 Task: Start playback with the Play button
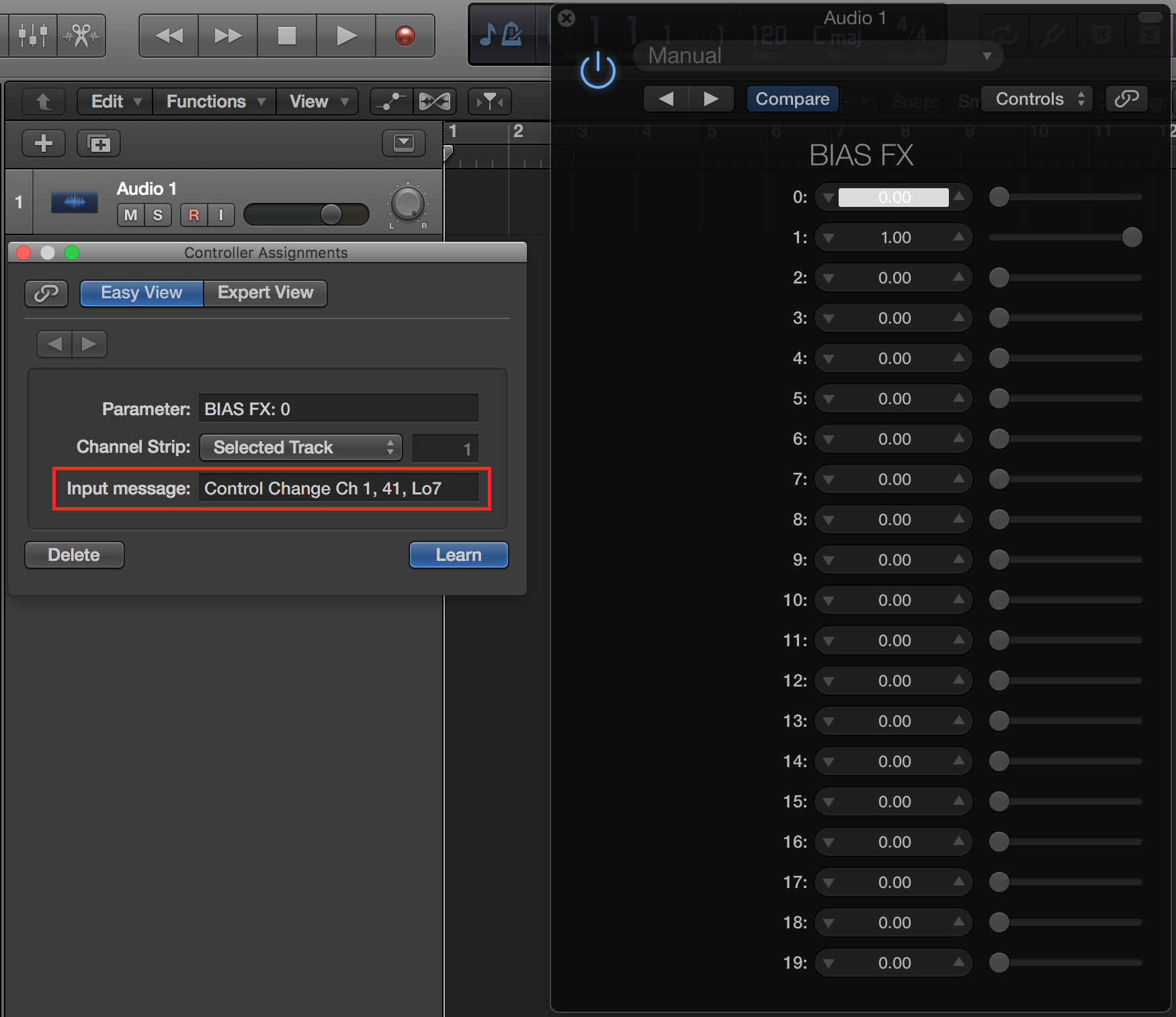coord(346,35)
